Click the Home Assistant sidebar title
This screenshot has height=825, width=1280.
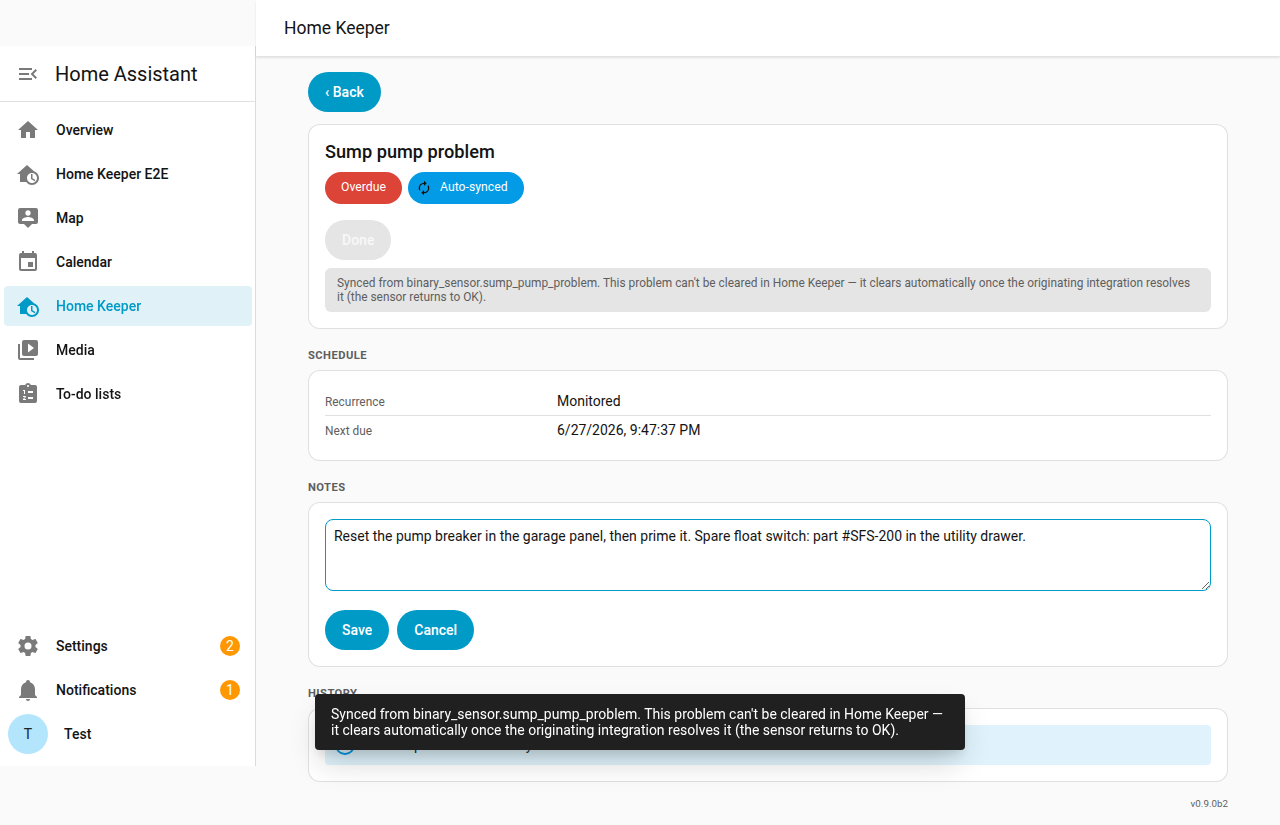[x=126, y=74]
